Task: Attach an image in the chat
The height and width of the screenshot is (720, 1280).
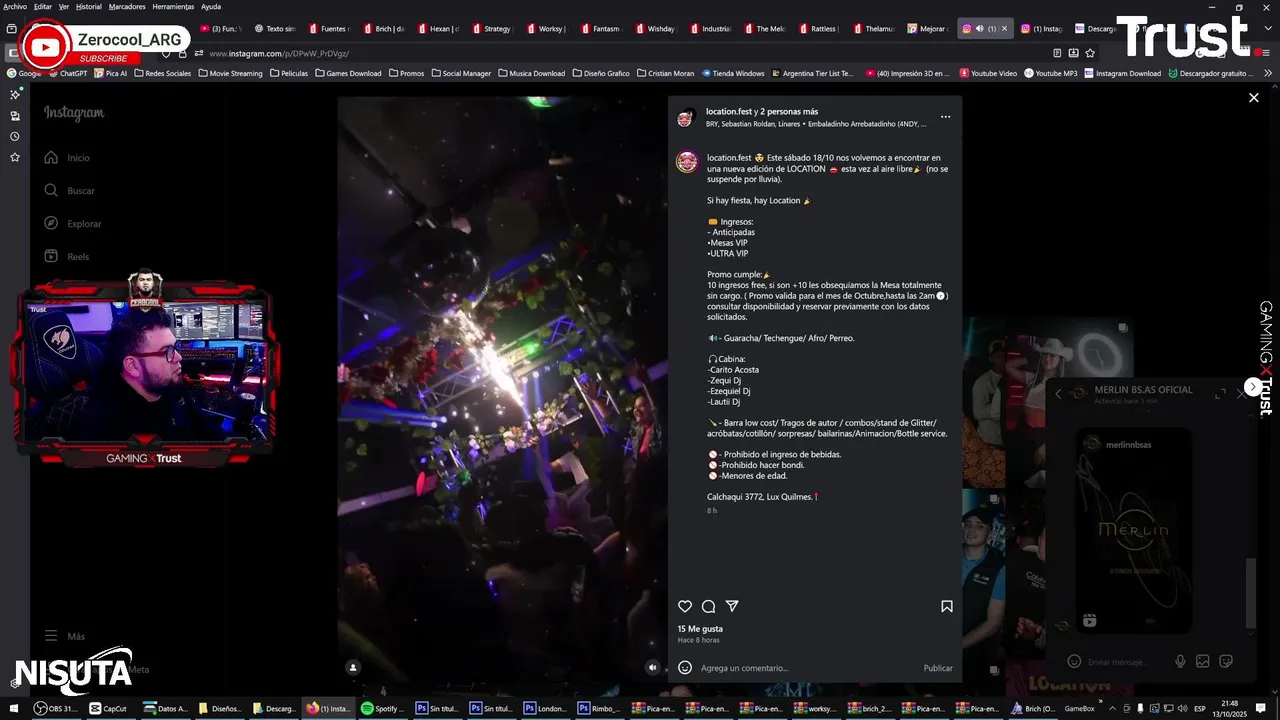Action: coord(1203,661)
